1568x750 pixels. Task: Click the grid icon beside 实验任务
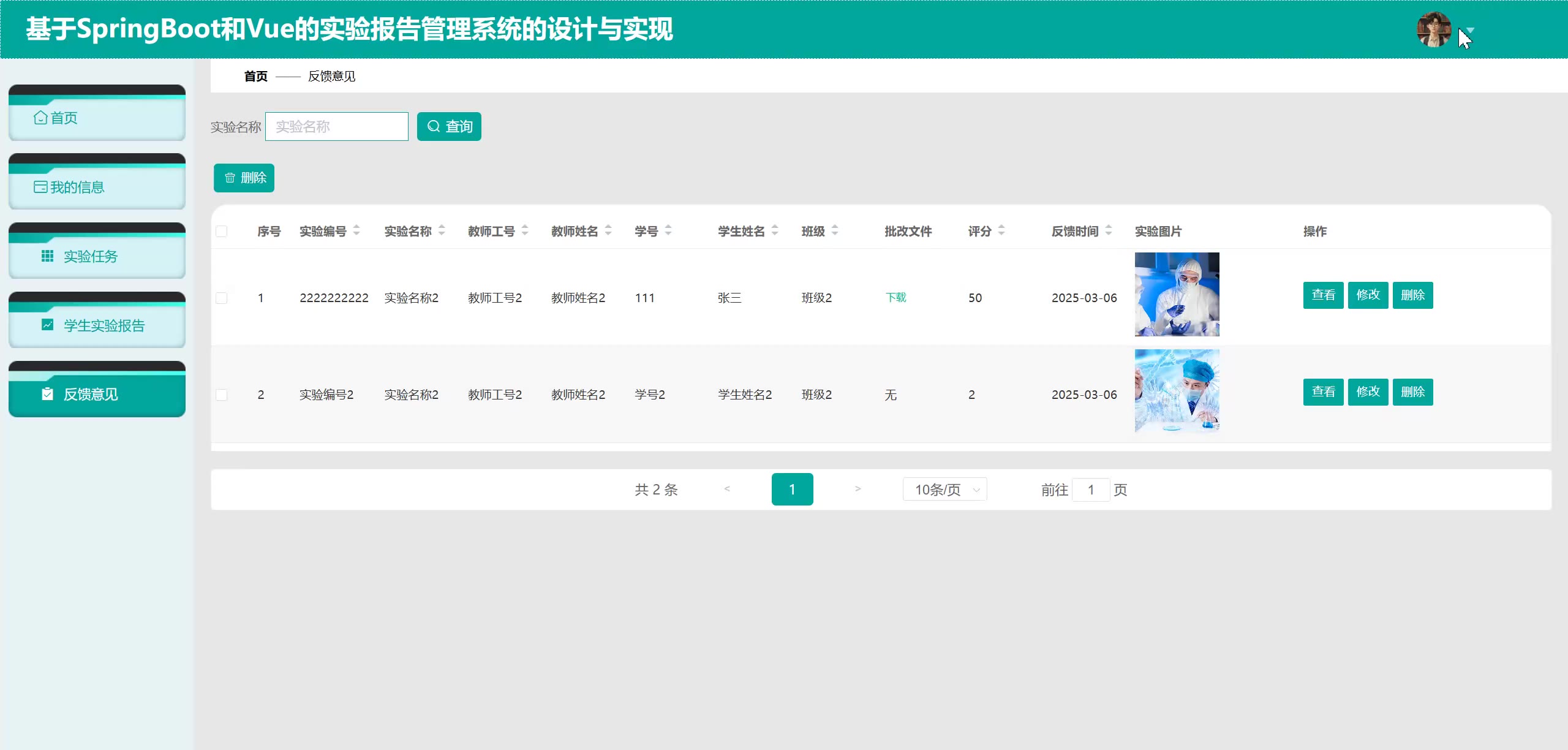[x=47, y=256]
